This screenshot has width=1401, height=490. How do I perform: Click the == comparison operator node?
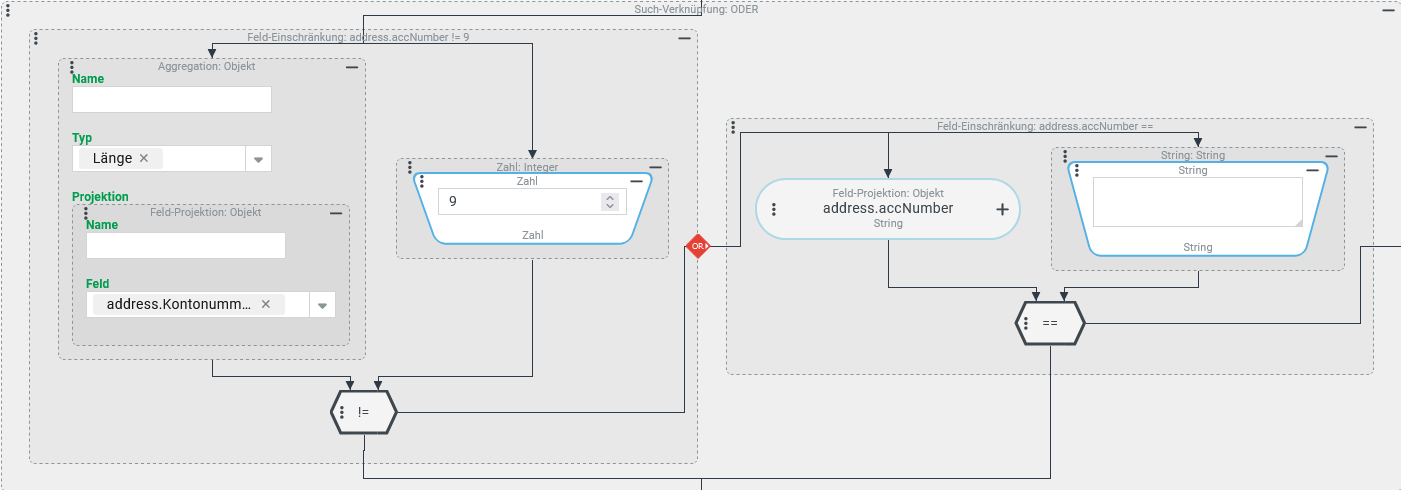[x=1050, y=324]
